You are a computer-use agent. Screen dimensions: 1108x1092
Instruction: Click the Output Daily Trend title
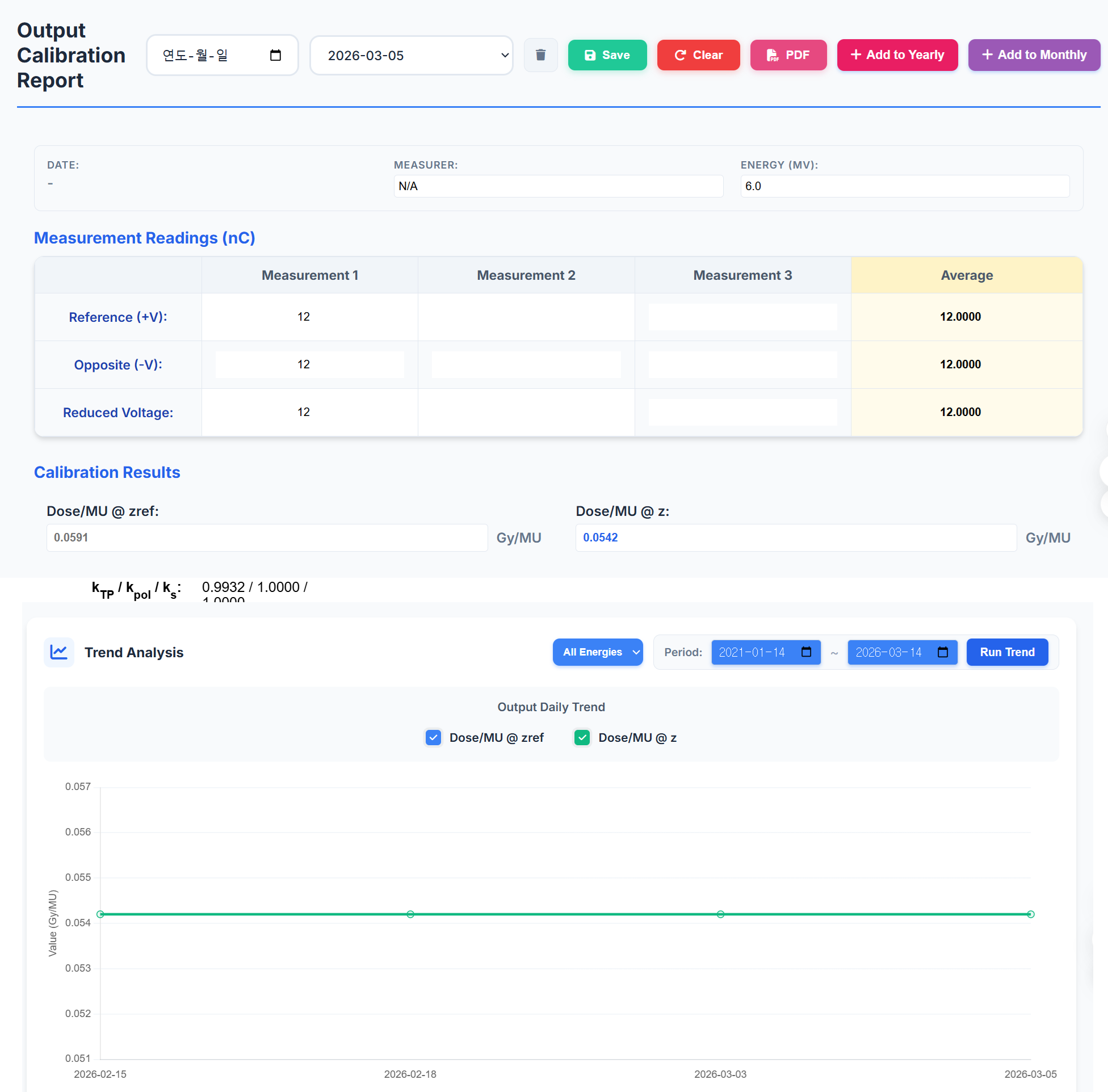pos(551,707)
